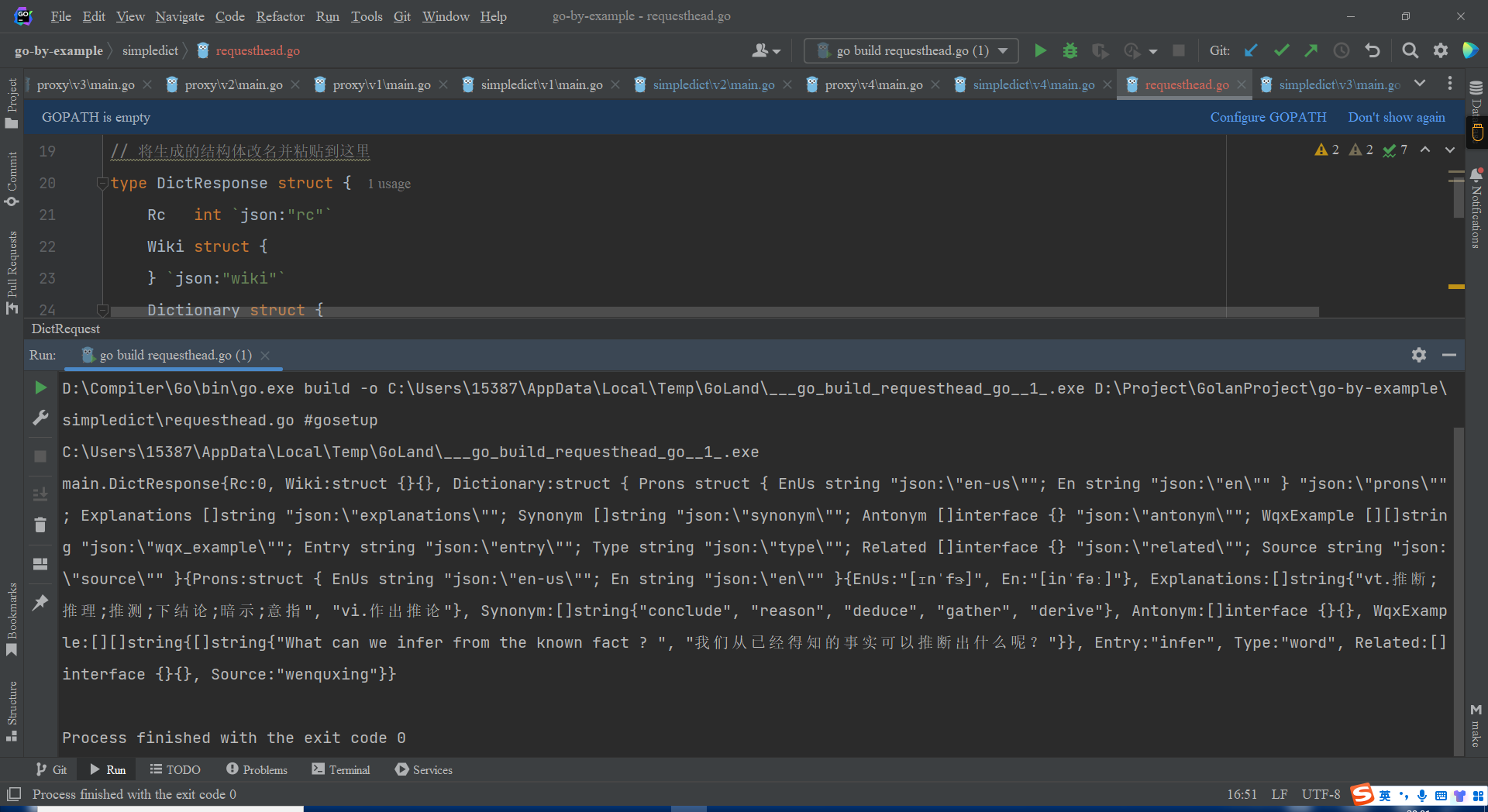Screen dimensions: 1488x812
Task: Click the Rollback undo arrow icon
Action: tap(1373, 51)
